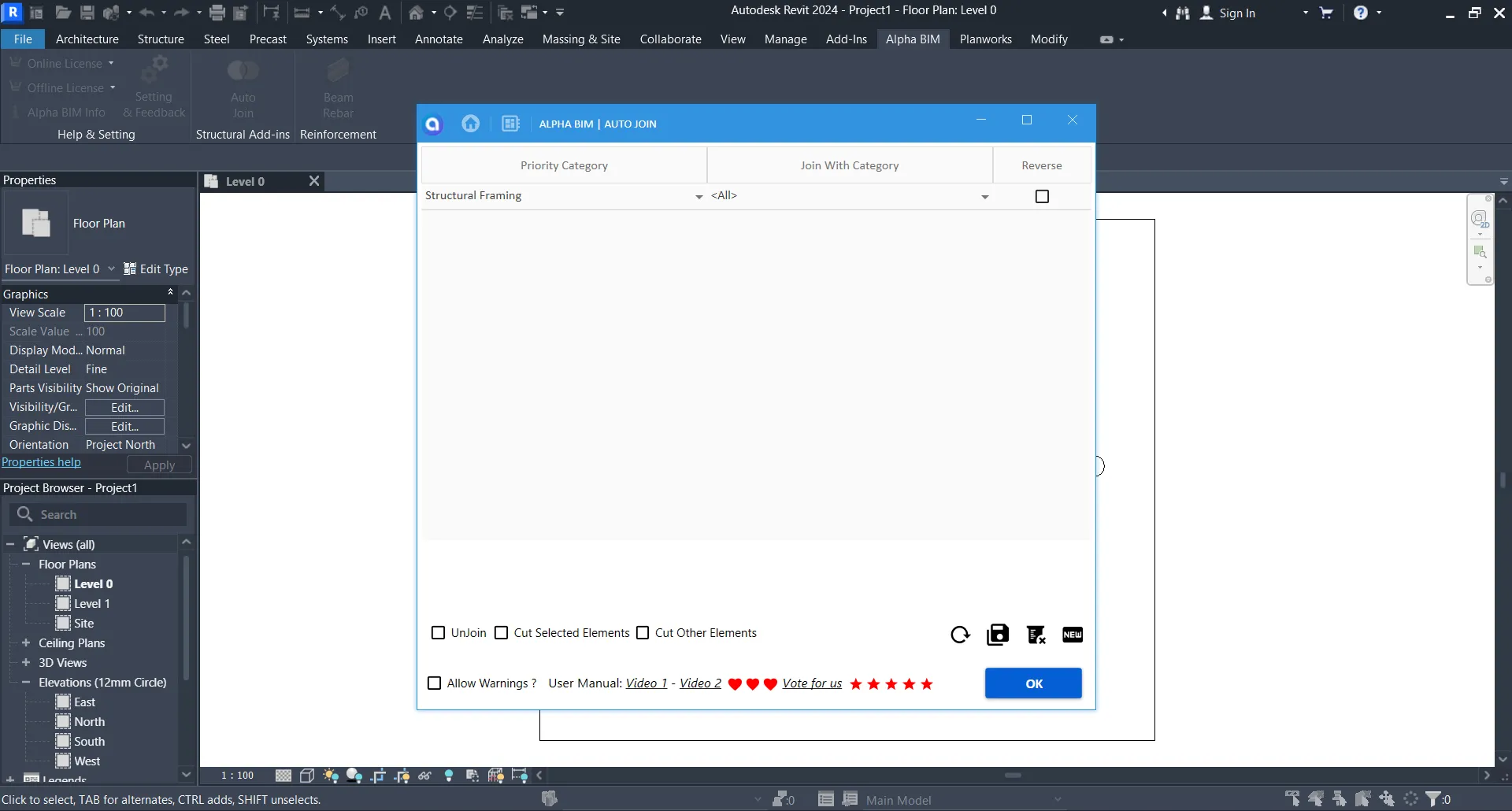Click the OK button in Auto Join dialog
1512x811 pixels.
pyautogui.click(x=1033, y=683)
